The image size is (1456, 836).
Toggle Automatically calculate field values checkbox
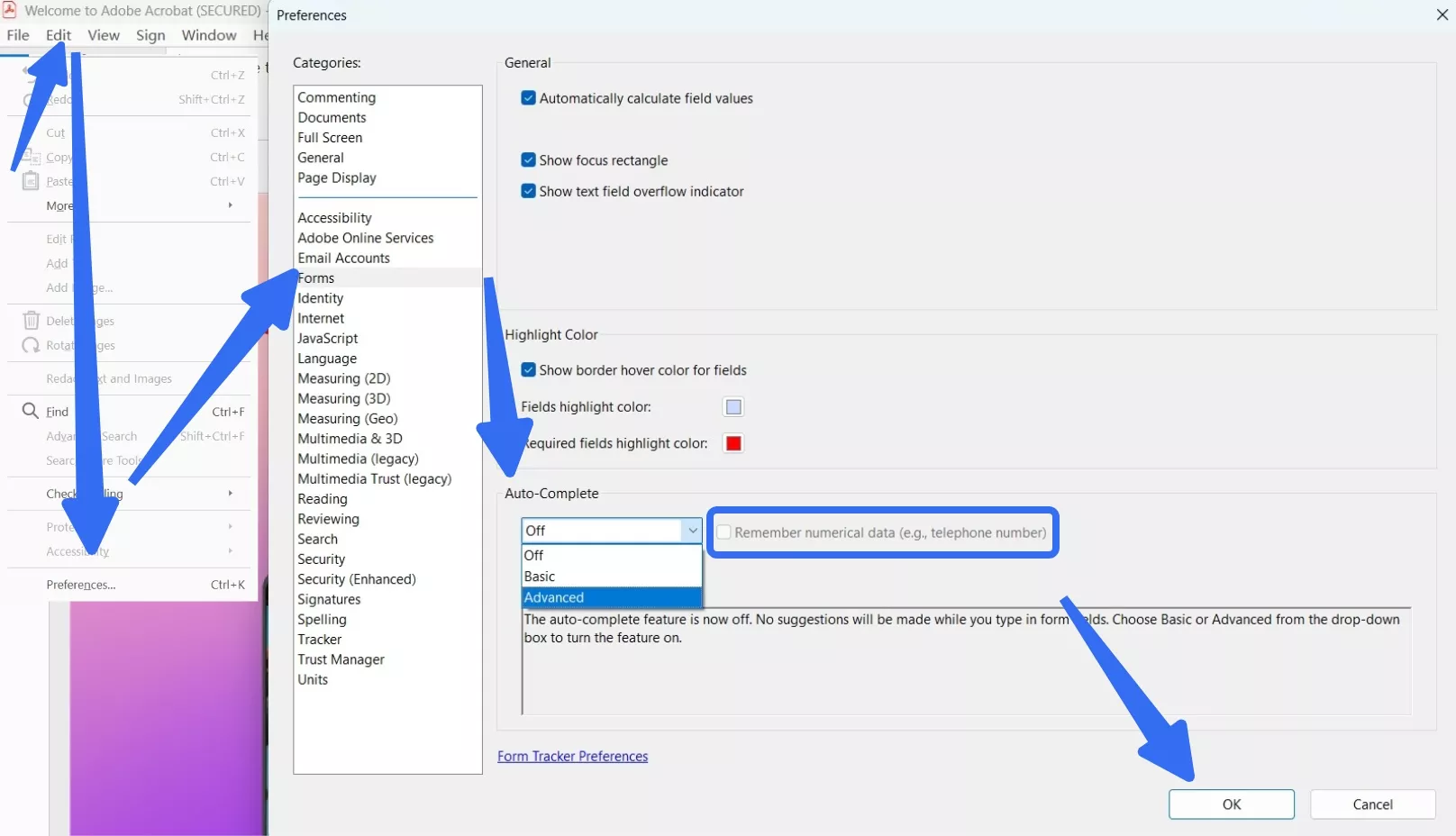529,98
